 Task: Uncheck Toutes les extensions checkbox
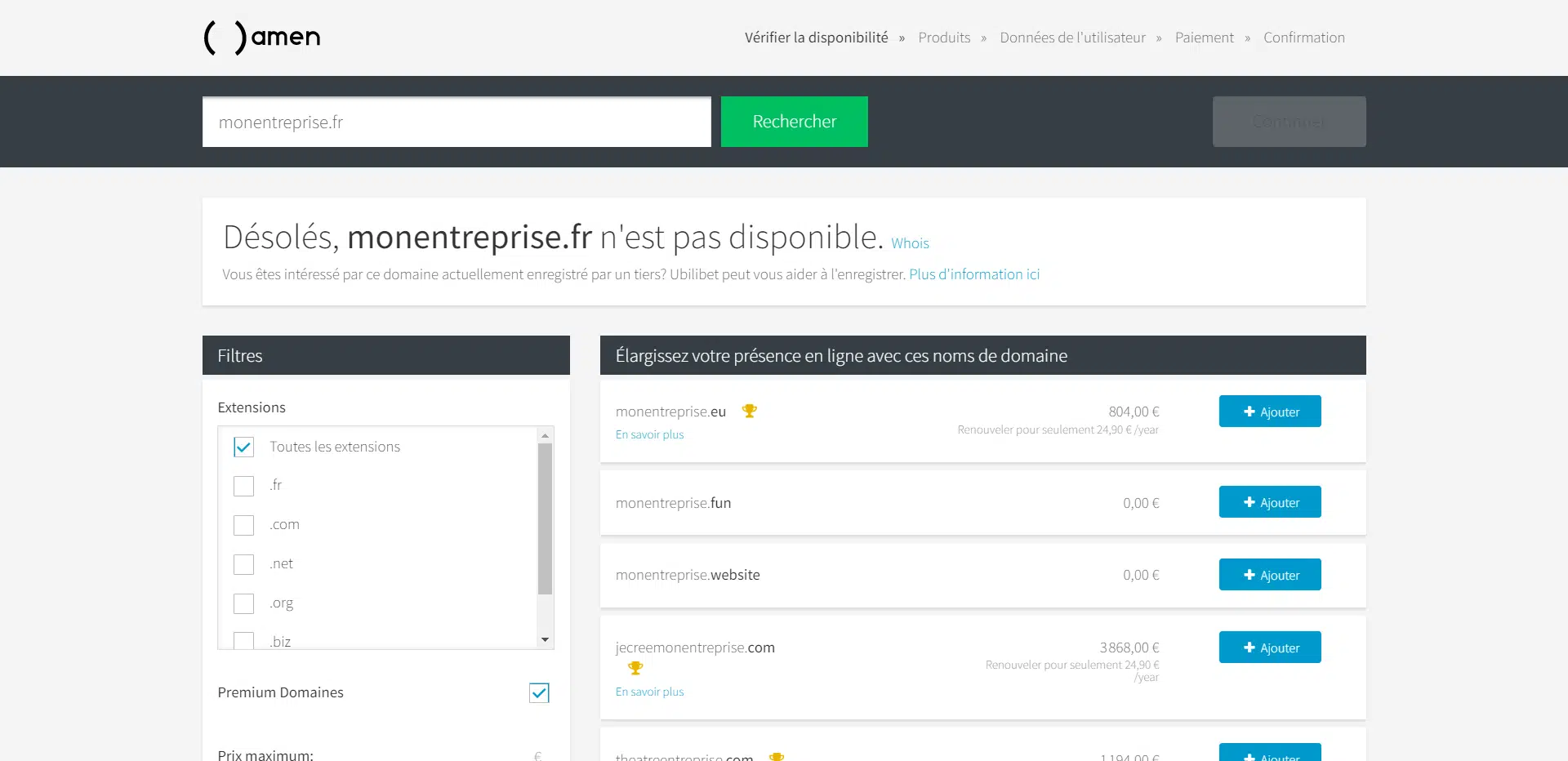click(243, 447)
